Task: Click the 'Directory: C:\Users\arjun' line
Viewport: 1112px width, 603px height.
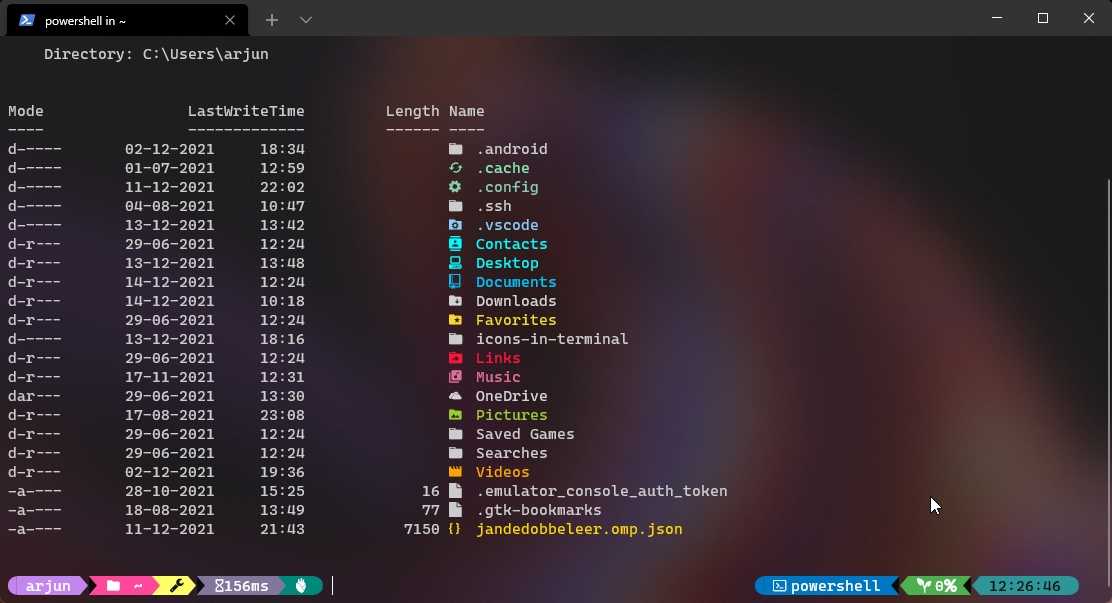Action: click(x=156, y=54)
